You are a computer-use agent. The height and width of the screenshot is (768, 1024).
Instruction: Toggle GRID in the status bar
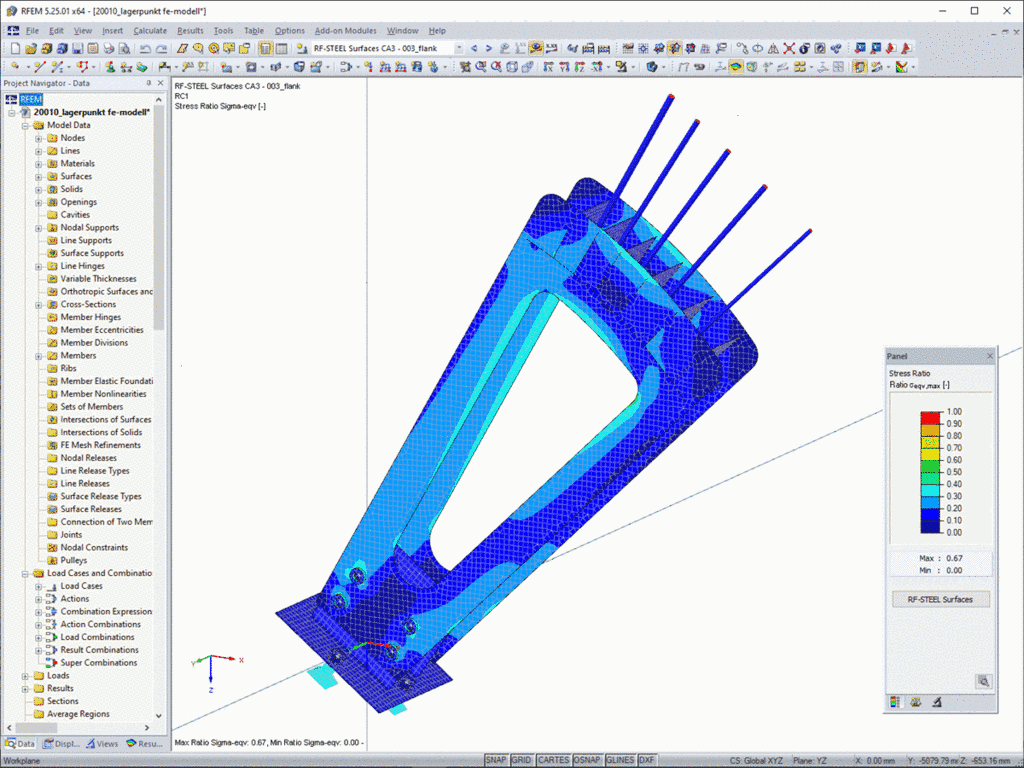point(521,760)
